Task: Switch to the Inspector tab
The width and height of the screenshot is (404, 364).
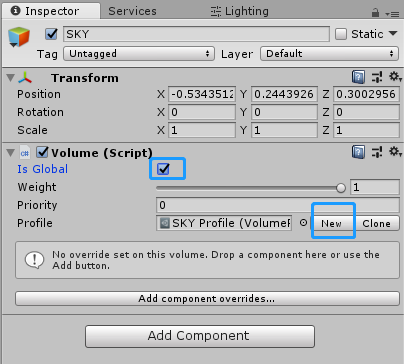Action: tap(51, 11)
